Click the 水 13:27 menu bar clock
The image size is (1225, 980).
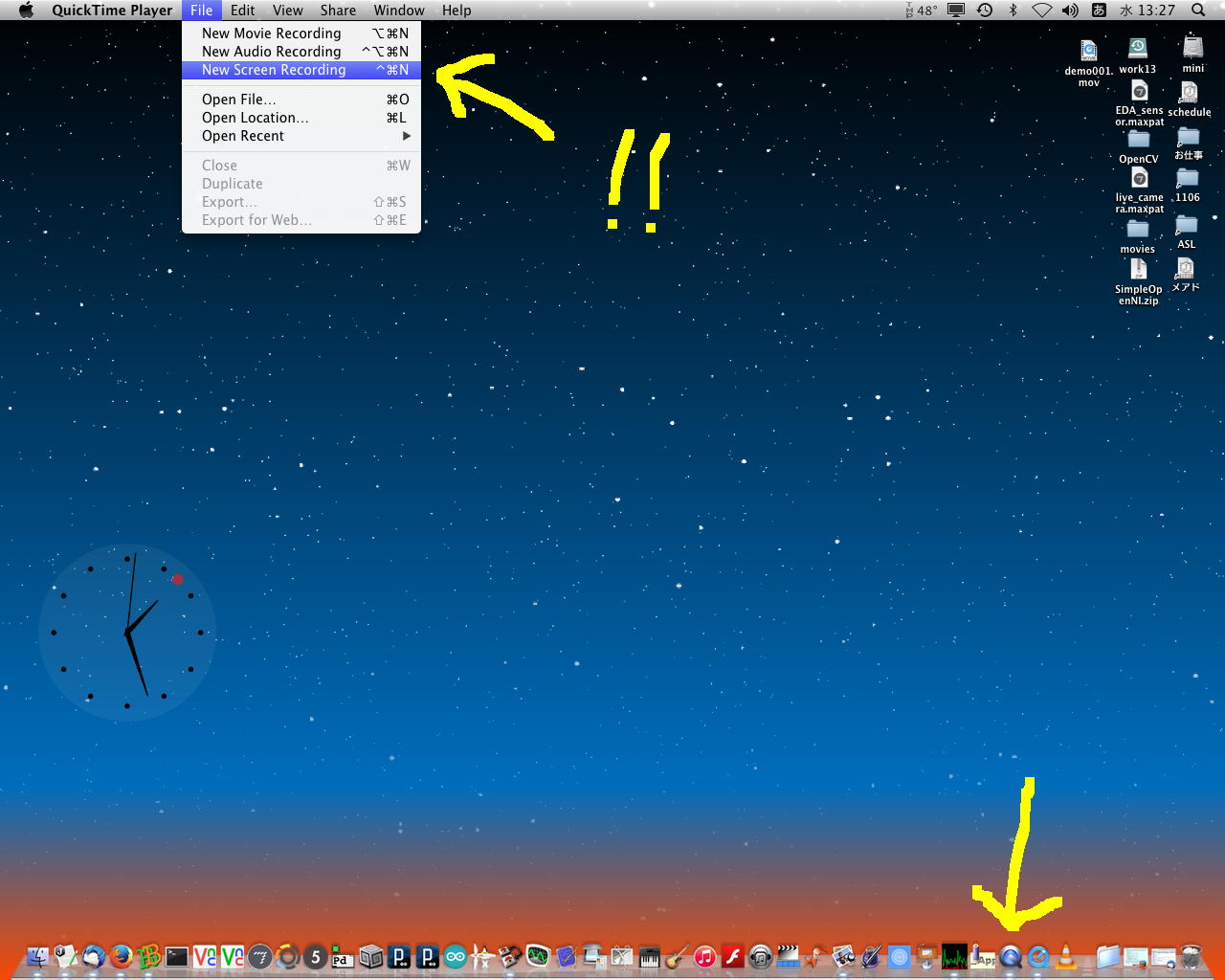click(x=1147, y=10)
